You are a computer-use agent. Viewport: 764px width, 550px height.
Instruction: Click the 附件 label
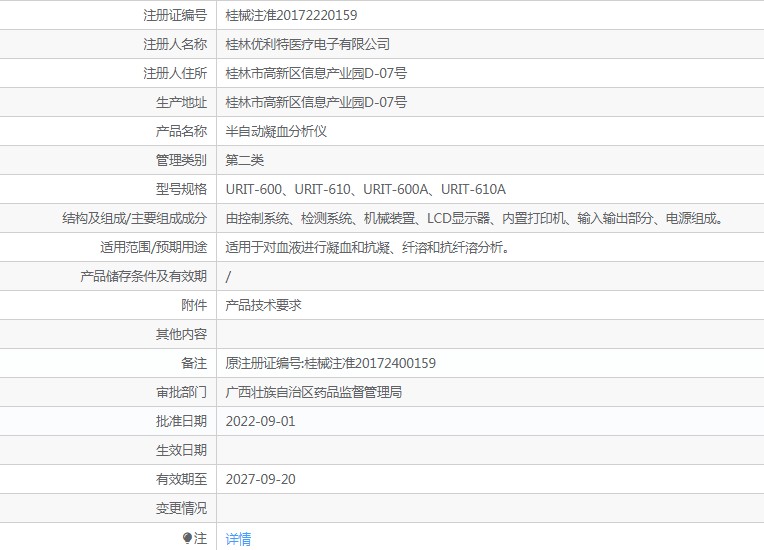pos(194,305)
